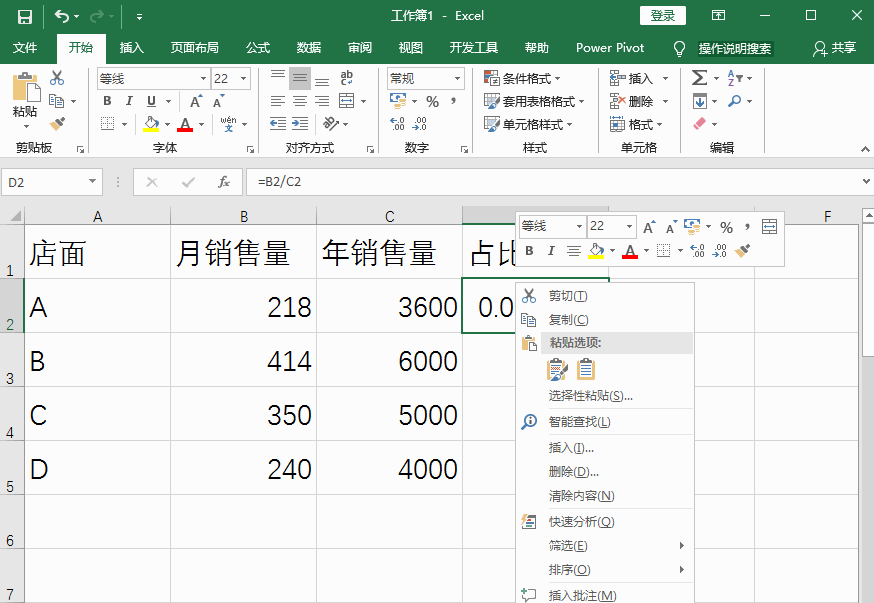Open number format 常规 dropdown
The width and height of the screenshot is (874, 603).
point(457,79)
